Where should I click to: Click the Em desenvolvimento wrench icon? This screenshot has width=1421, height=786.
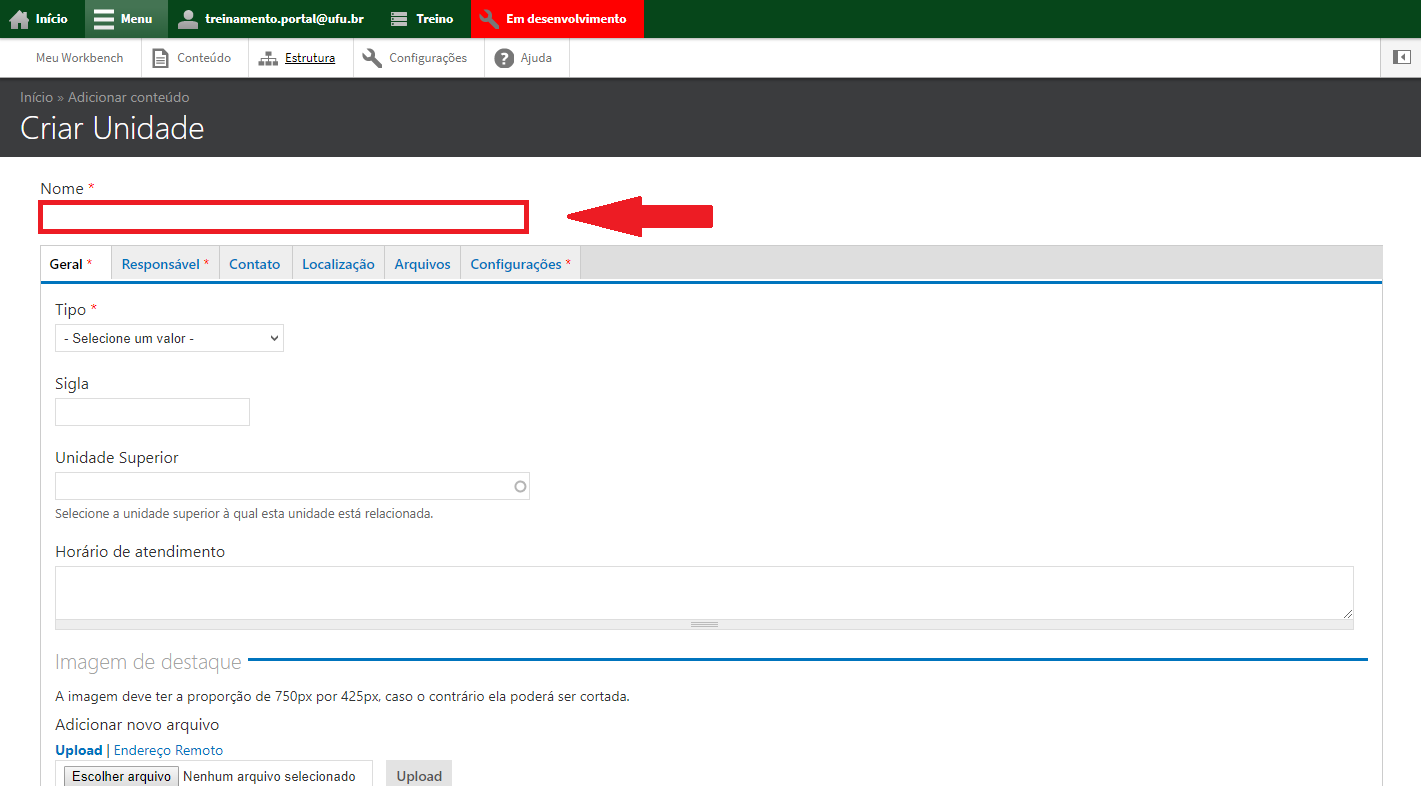pos(490,19)
